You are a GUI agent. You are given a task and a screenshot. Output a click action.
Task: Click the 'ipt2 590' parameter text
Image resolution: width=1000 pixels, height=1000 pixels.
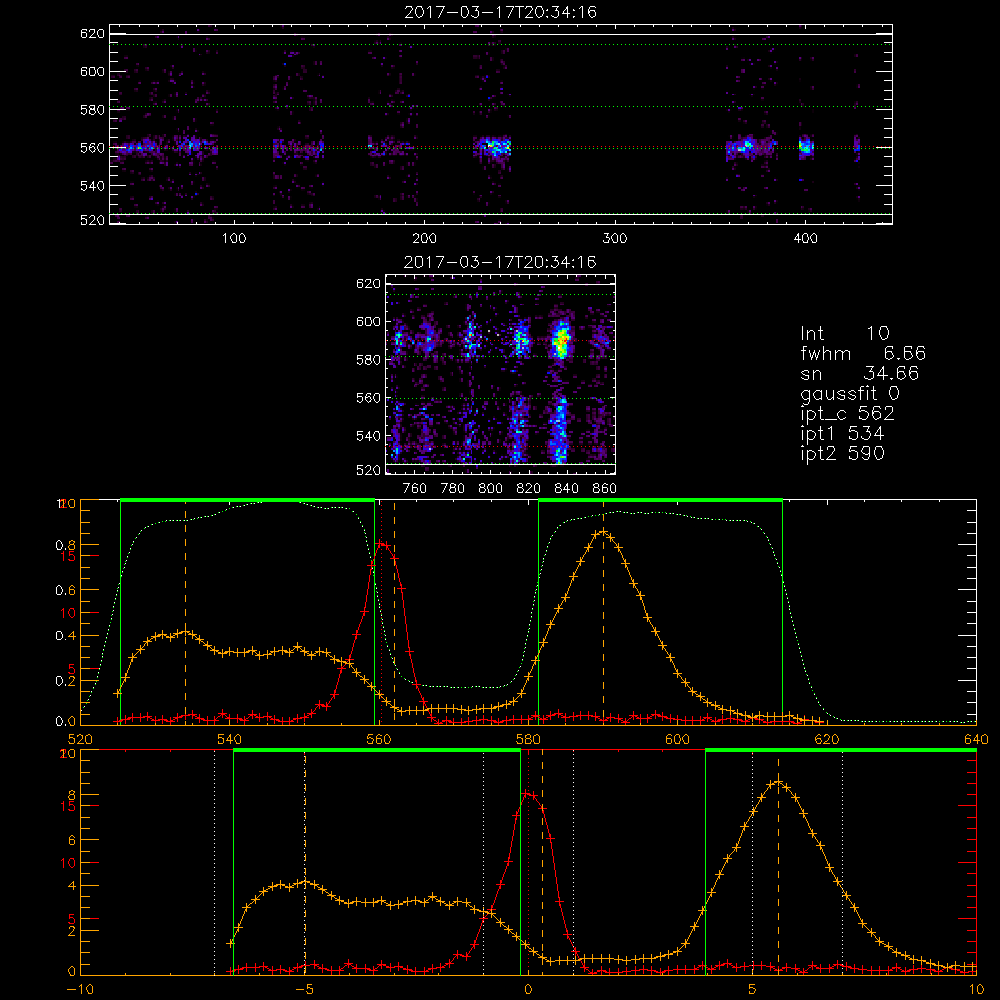point(842,453)
